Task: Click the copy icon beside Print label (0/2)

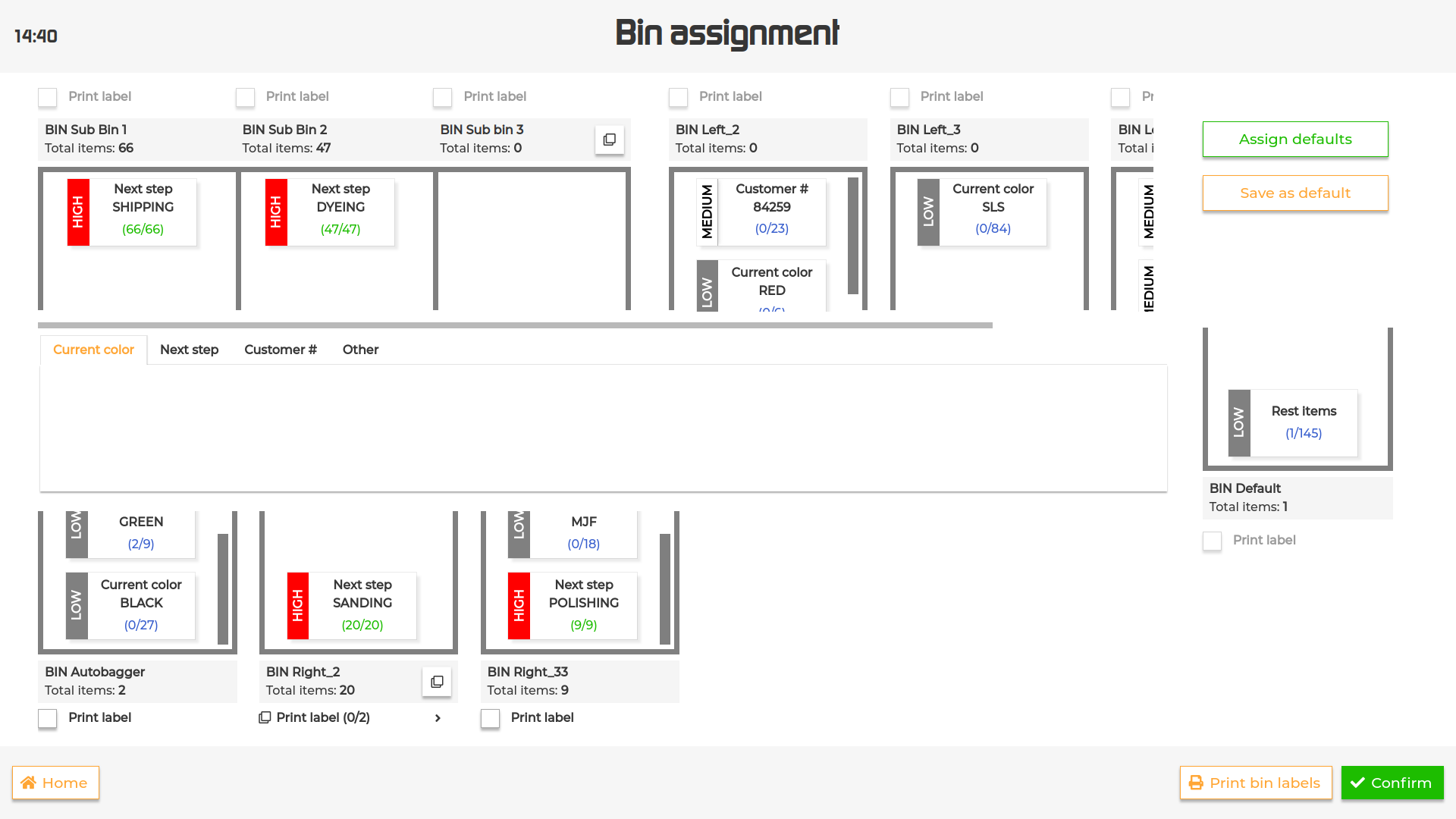Action: coord(265,717)
